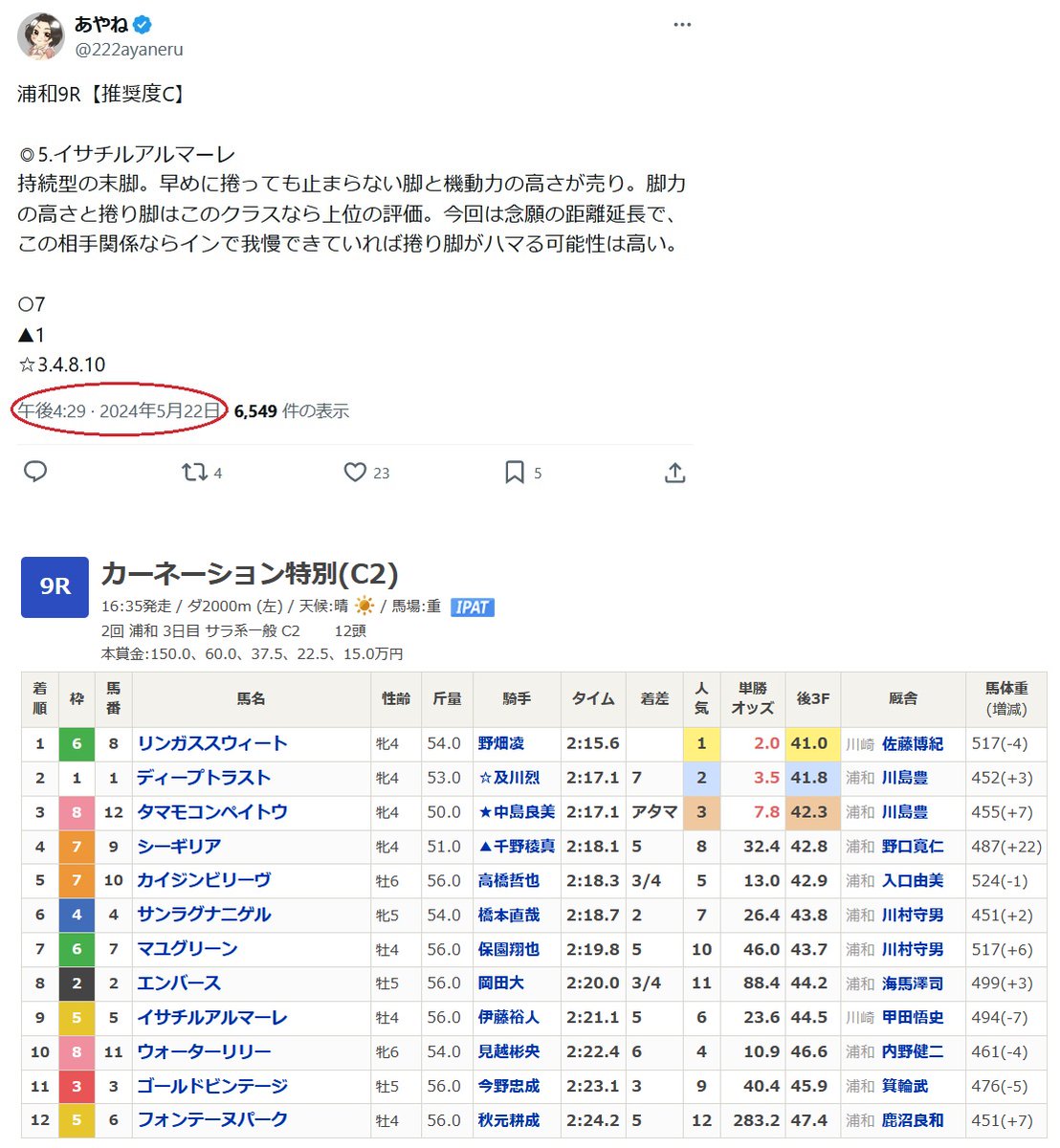The width and height of the screenshot is (1060, 1148).
Task: Open horse ゴールドビンテージ link
Action: click(x=212, y=1087)
